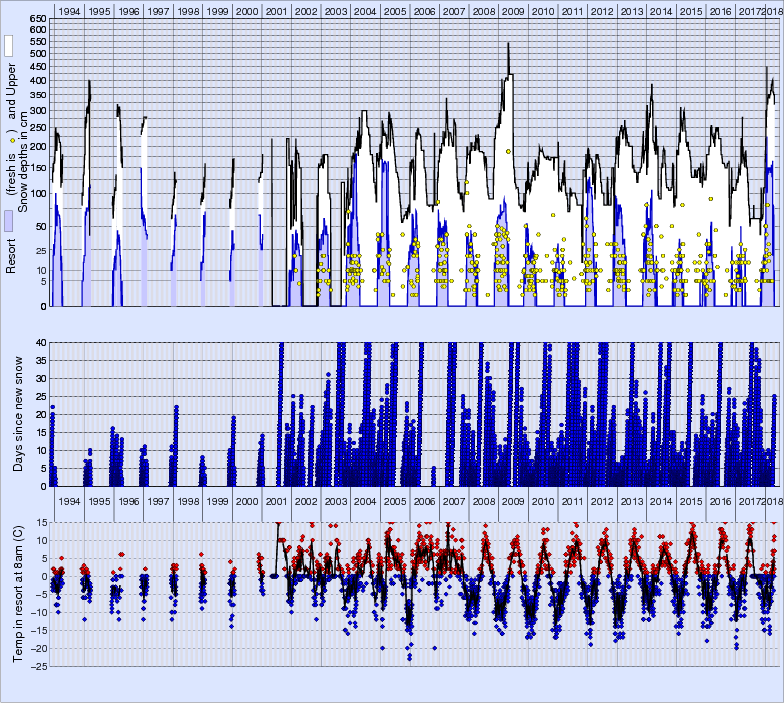Click 2005 in the middle year axis row

pyautogui.click(x=395, y=501)
